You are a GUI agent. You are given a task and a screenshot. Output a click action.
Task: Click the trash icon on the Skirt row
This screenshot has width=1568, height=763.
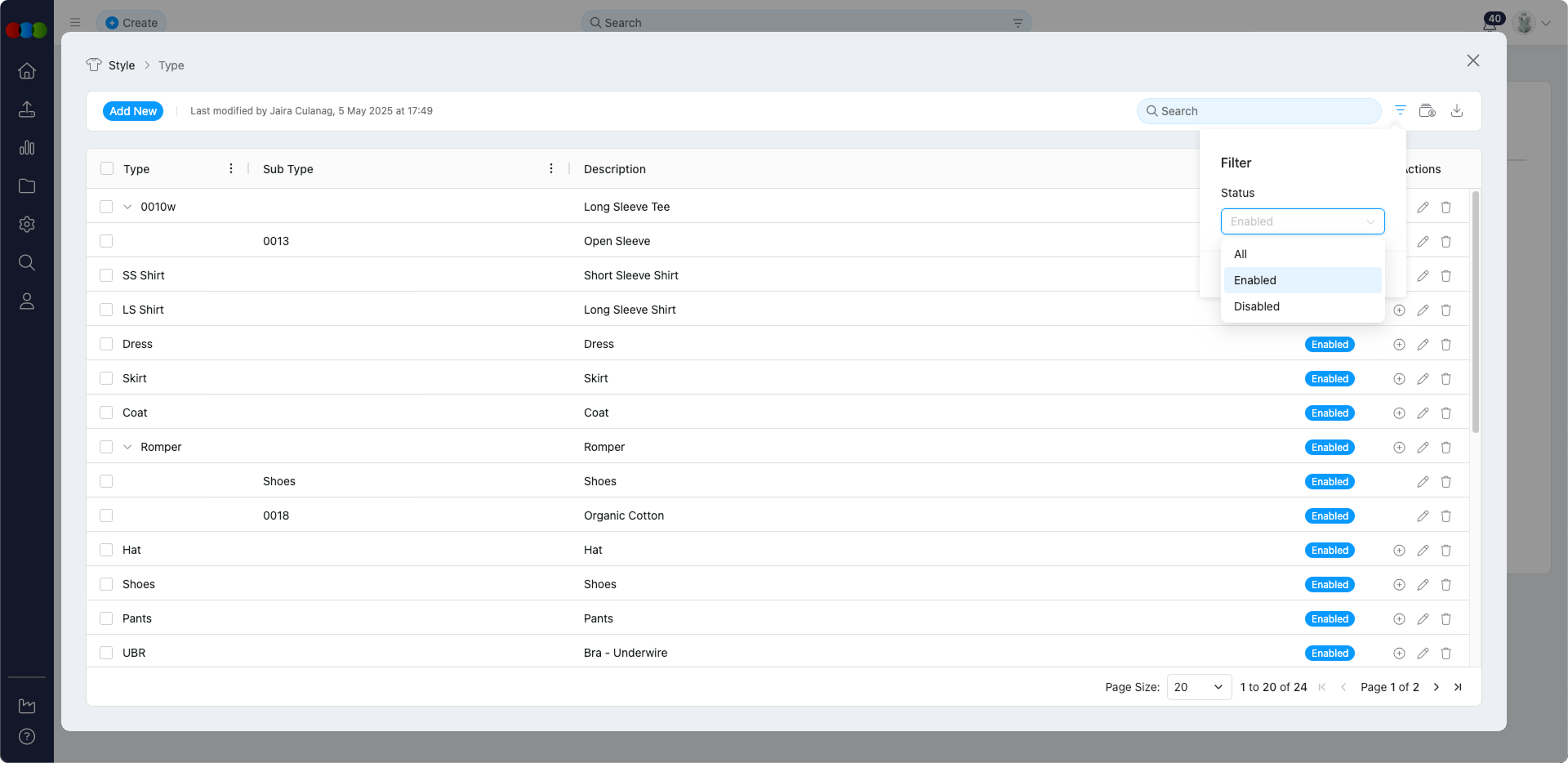point(1446,378)
